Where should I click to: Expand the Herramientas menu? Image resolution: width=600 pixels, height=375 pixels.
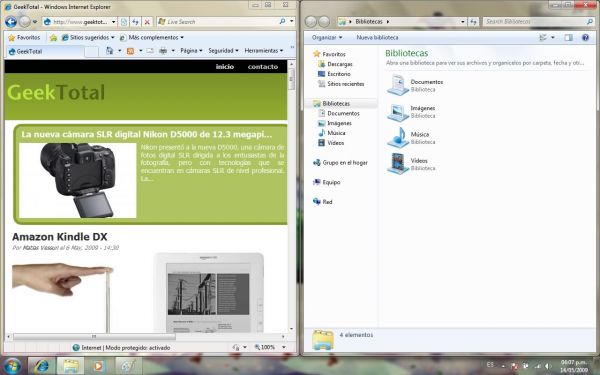[264, 51]
